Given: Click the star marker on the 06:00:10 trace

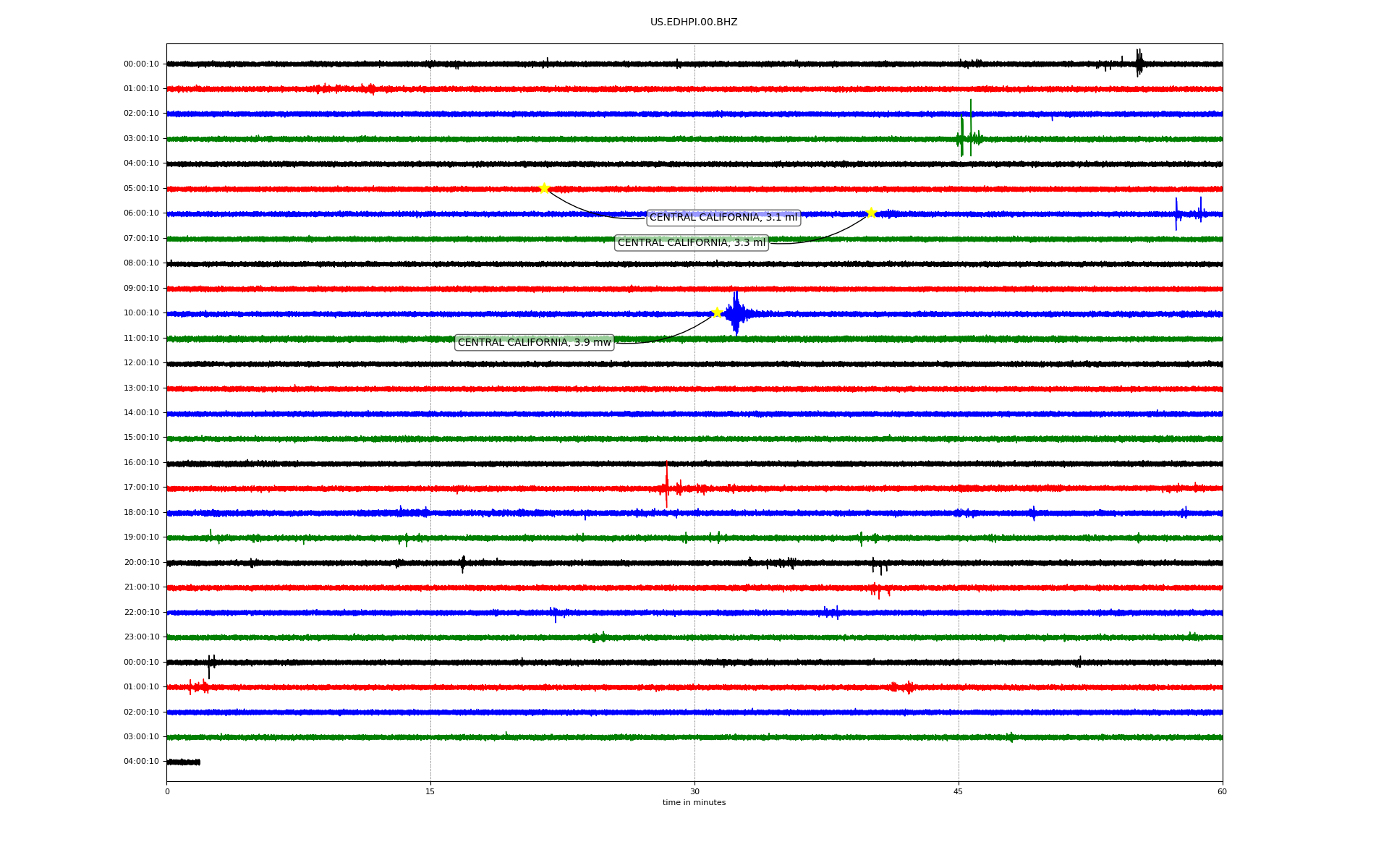Looking at the screenshot, I should click(871, 213).
